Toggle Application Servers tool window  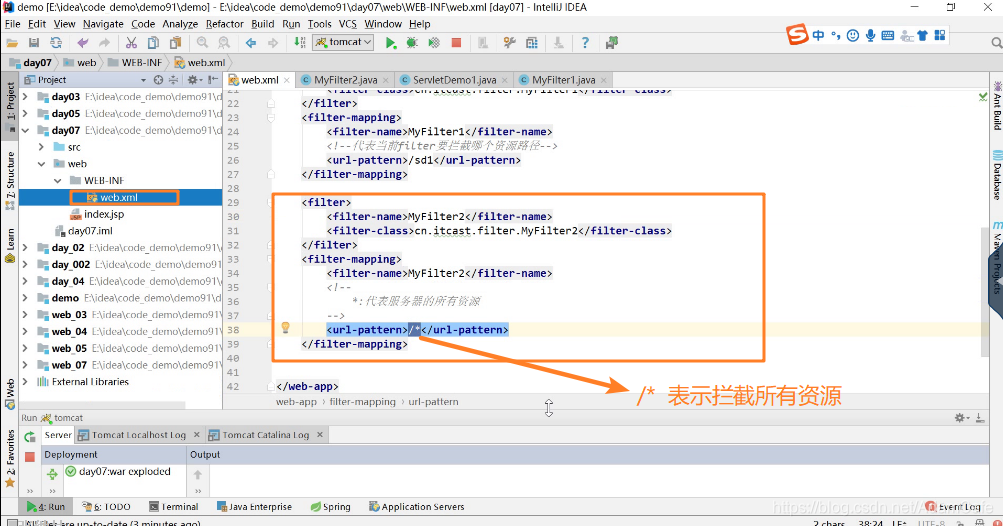416,506
